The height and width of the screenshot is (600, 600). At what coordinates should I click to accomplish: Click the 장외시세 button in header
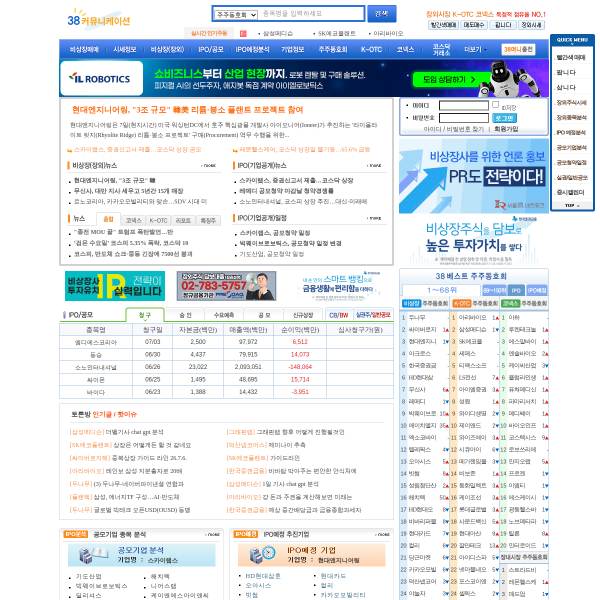(532, 25)
